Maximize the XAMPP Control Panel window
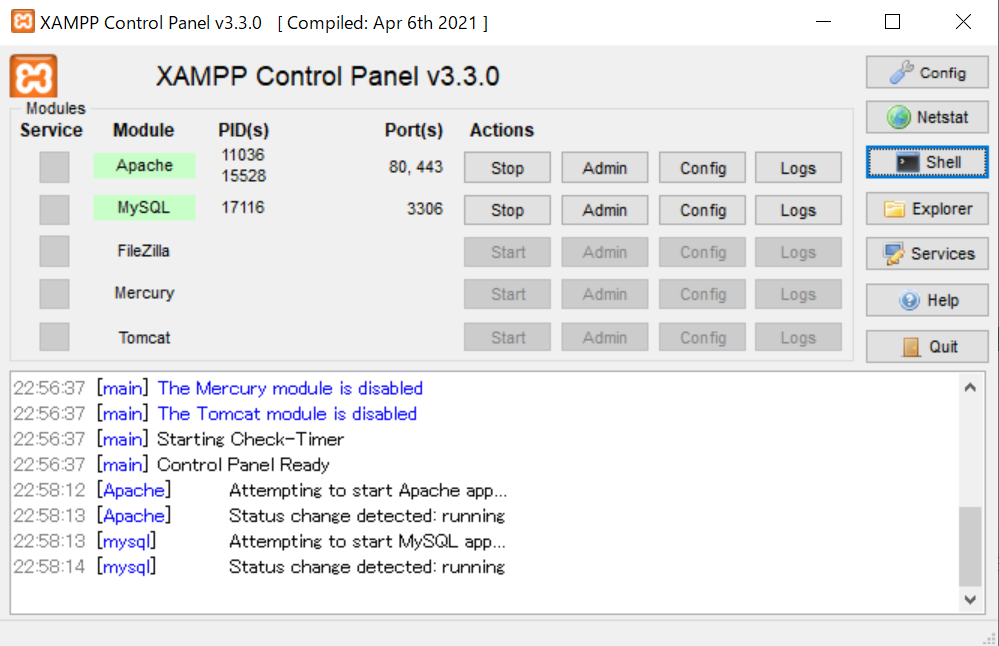 tap(893, 22)
